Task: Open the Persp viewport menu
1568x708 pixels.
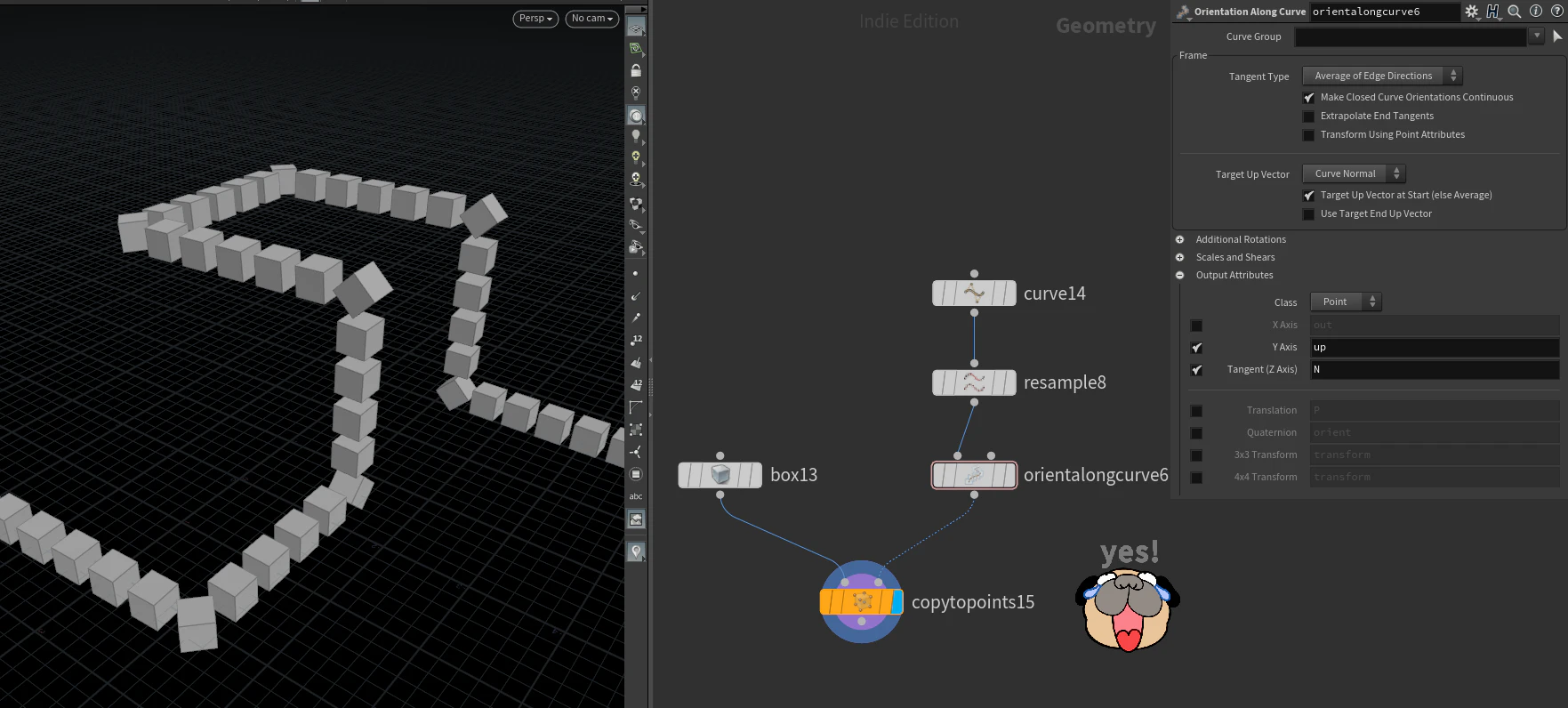Action: click(x=535, y=19)
